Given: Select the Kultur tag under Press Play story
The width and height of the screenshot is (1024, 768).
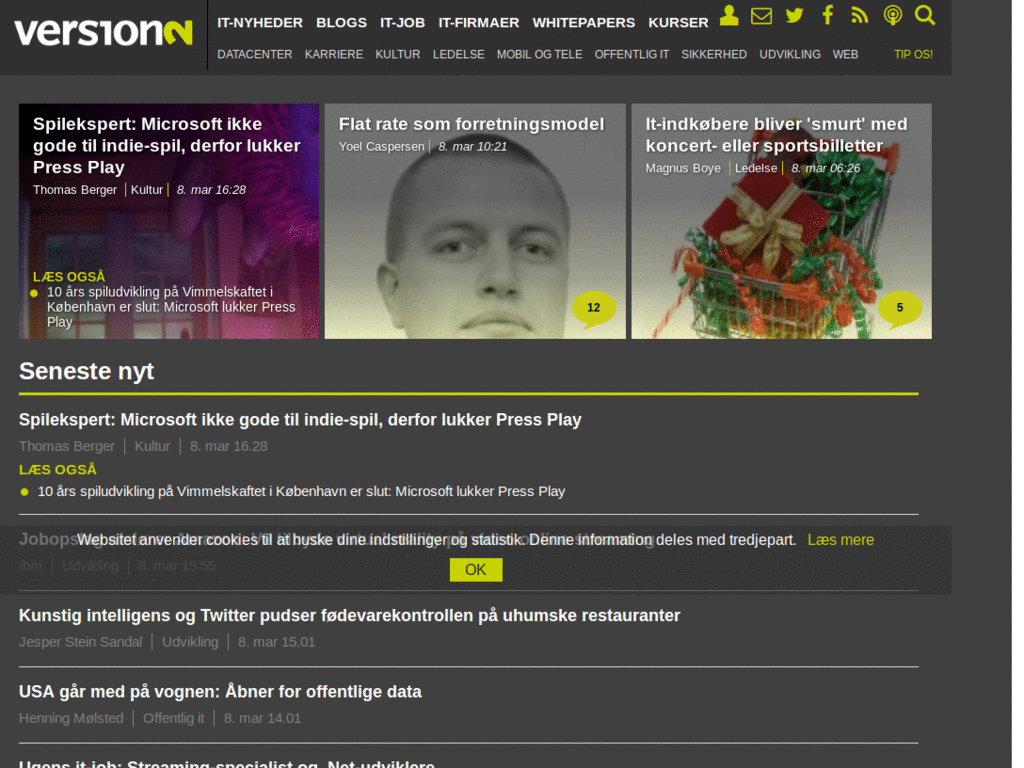Looking at the screenshot, I should pos(146,189).
